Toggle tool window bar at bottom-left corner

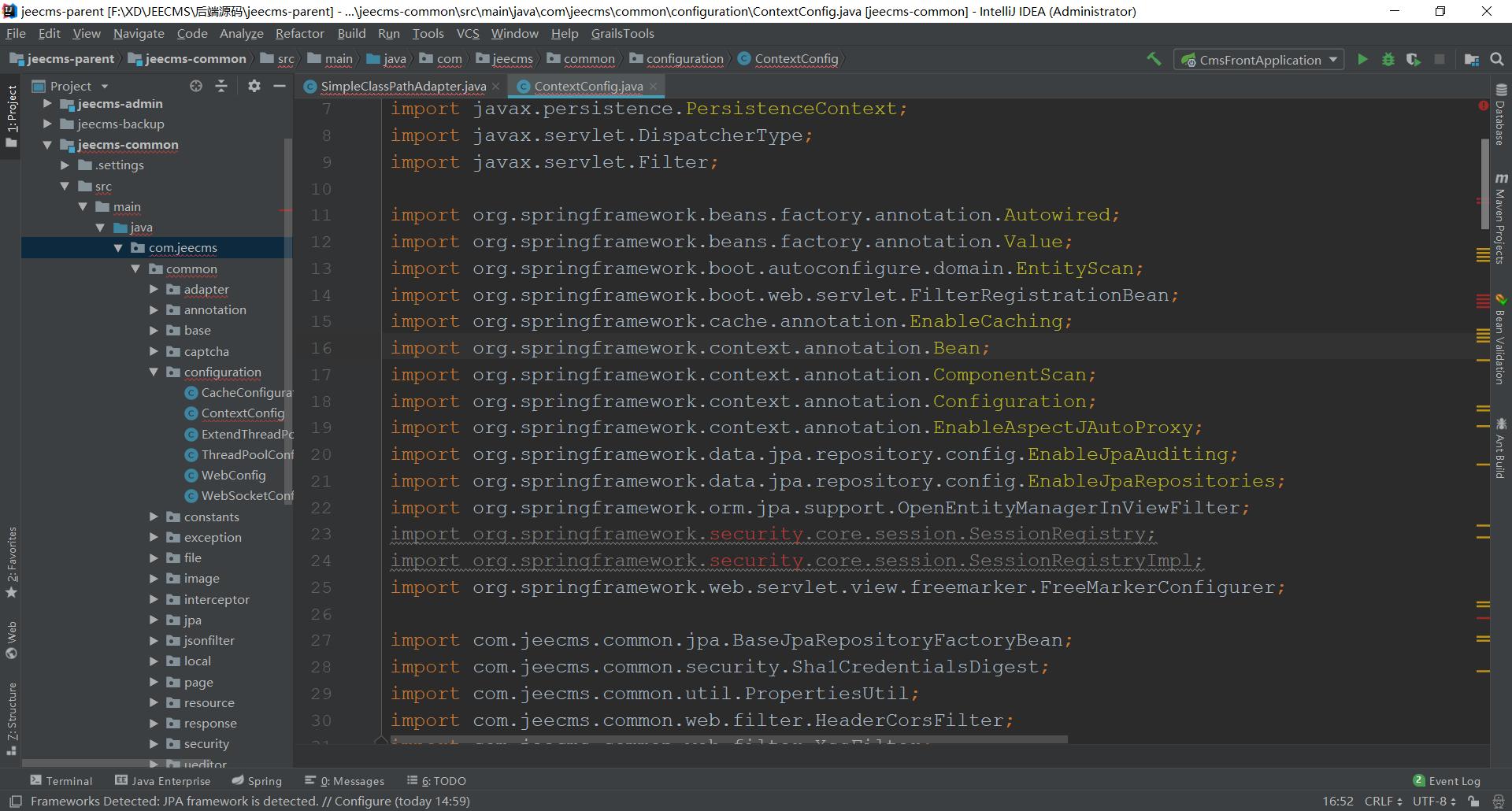15,802
